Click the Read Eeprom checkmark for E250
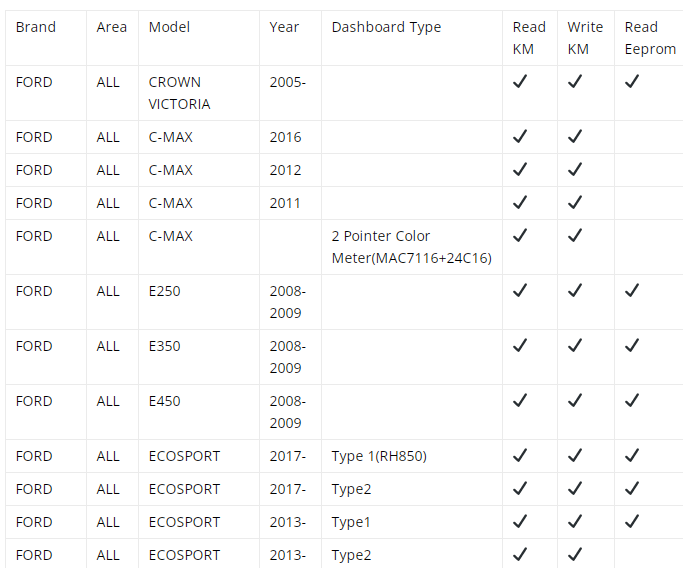The image size is (684, 568). tap(632, 291)
